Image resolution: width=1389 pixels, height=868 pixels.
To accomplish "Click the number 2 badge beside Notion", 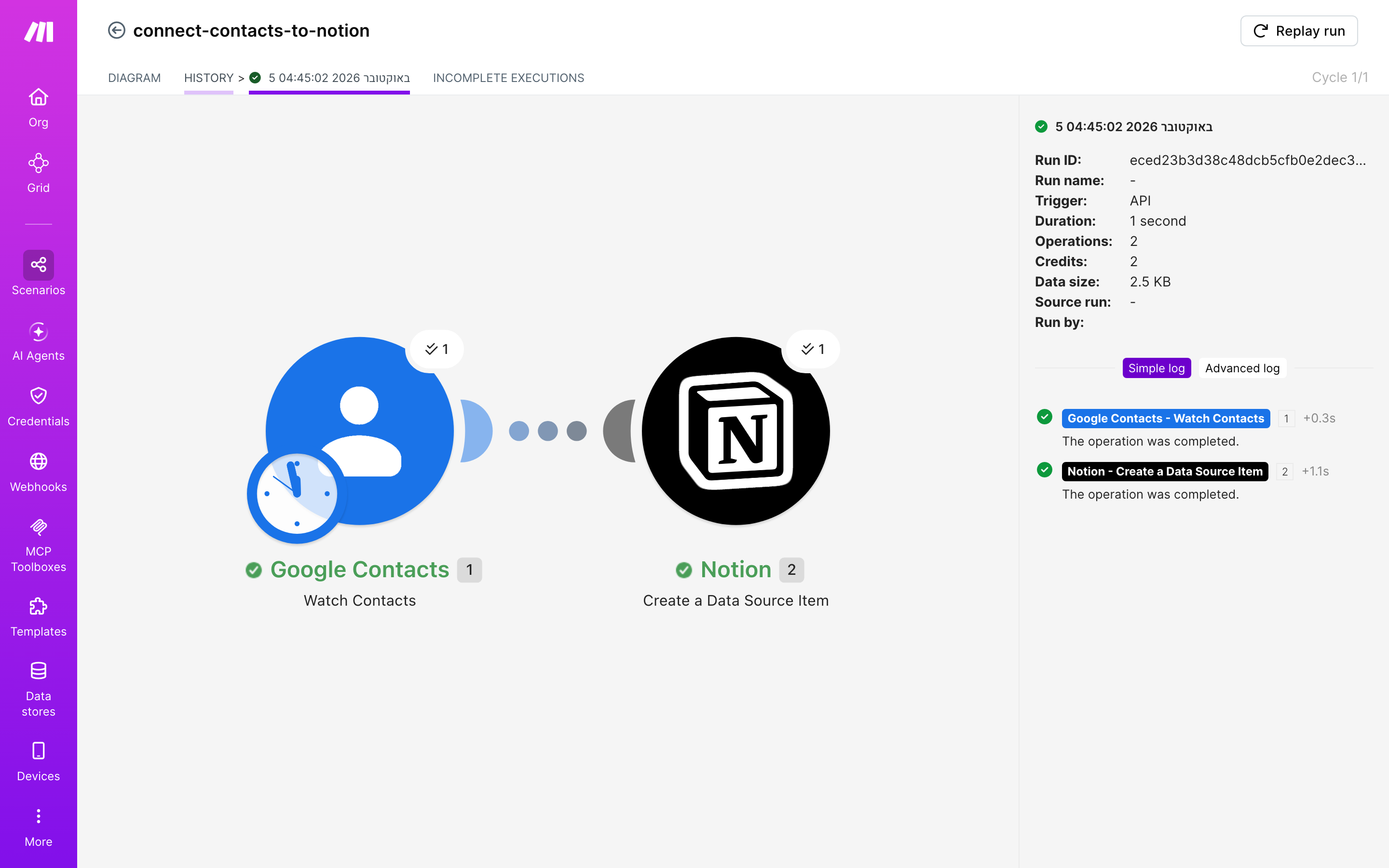I will point(791,570).
